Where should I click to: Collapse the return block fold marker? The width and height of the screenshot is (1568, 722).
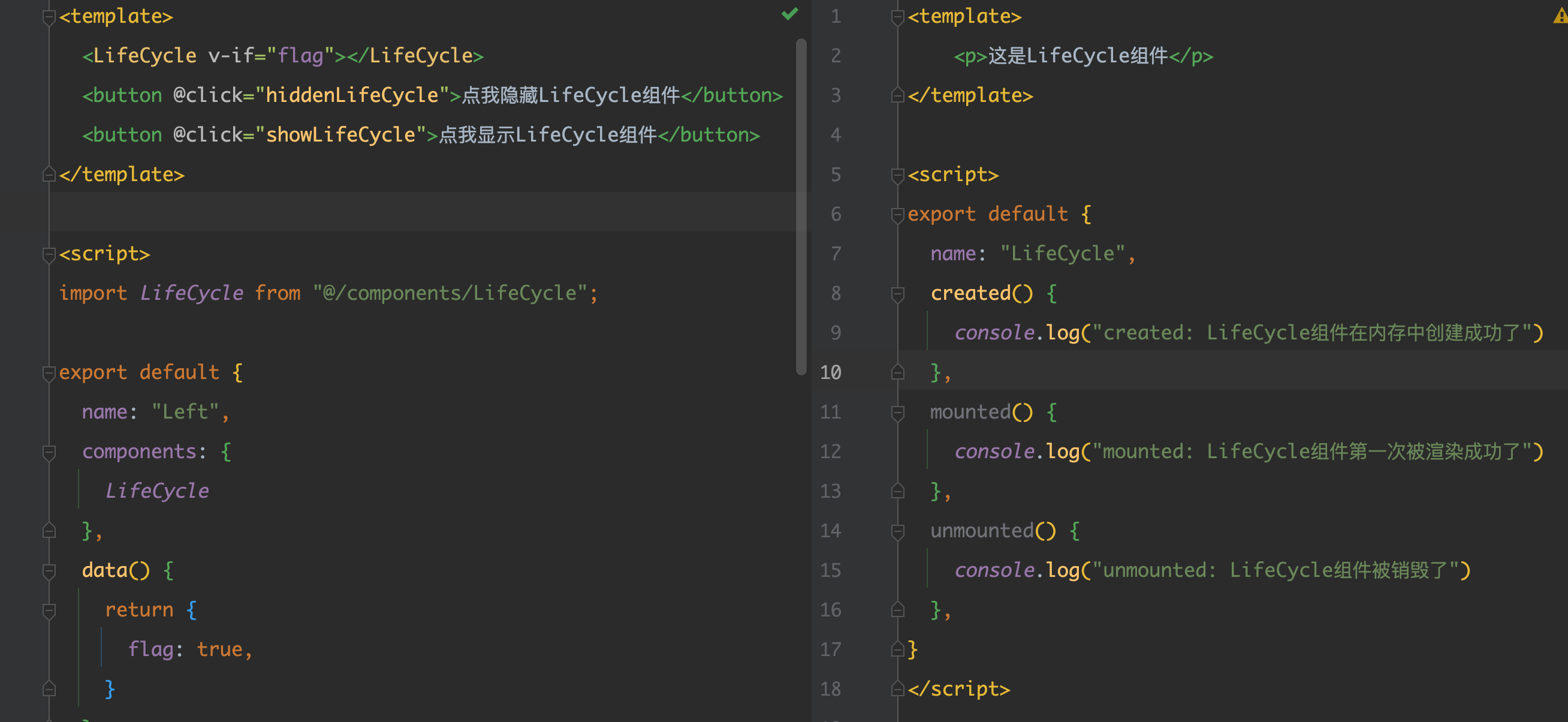tap(49, 610)
